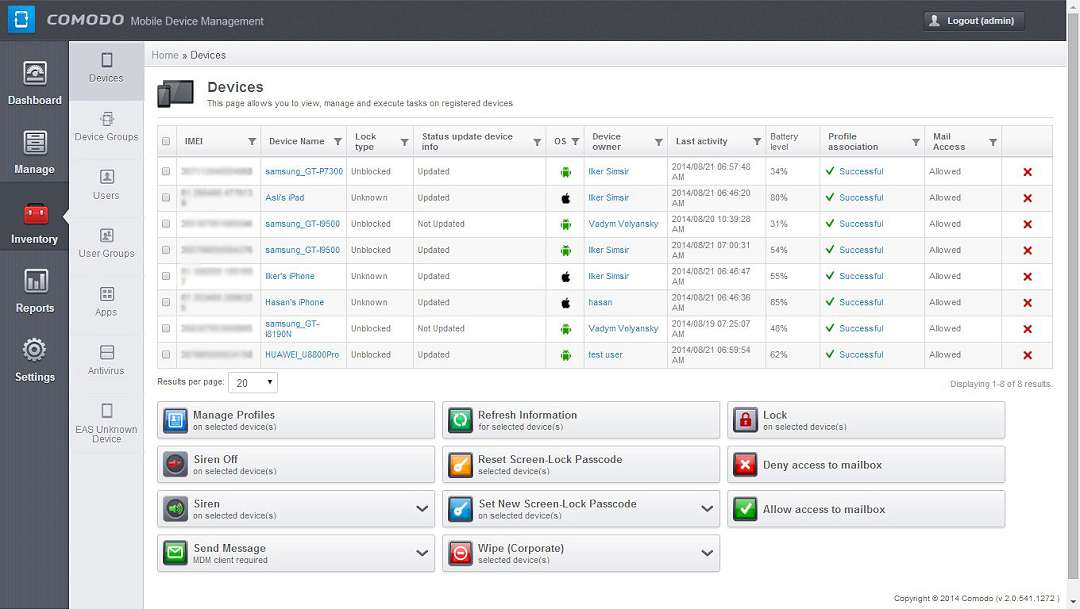Click Reset Screen-Lock Passcode button

[x=581, y=464]
